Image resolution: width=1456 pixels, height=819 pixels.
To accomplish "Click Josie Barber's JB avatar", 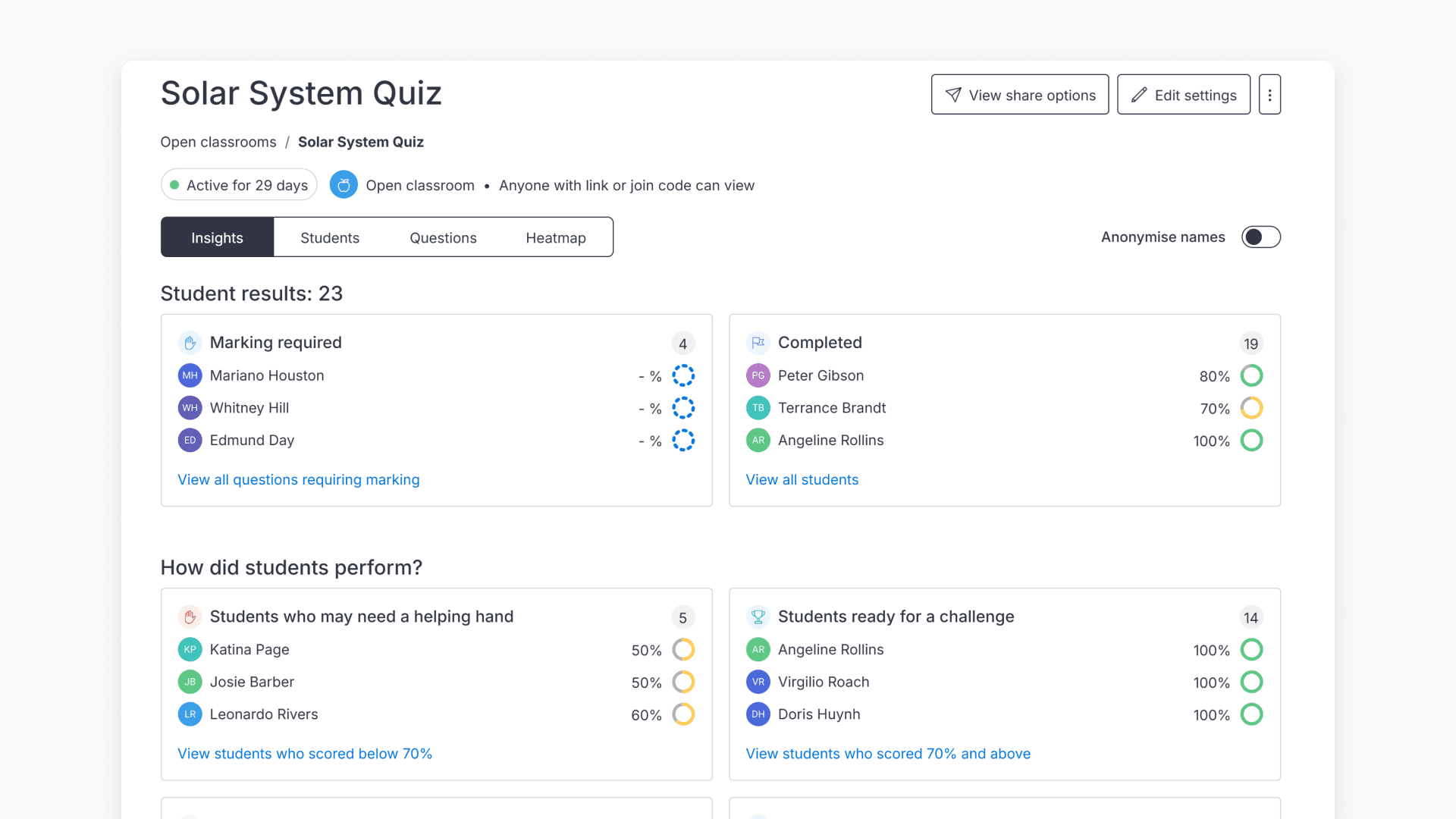I will pyautogui.click(x=190, y=682).
